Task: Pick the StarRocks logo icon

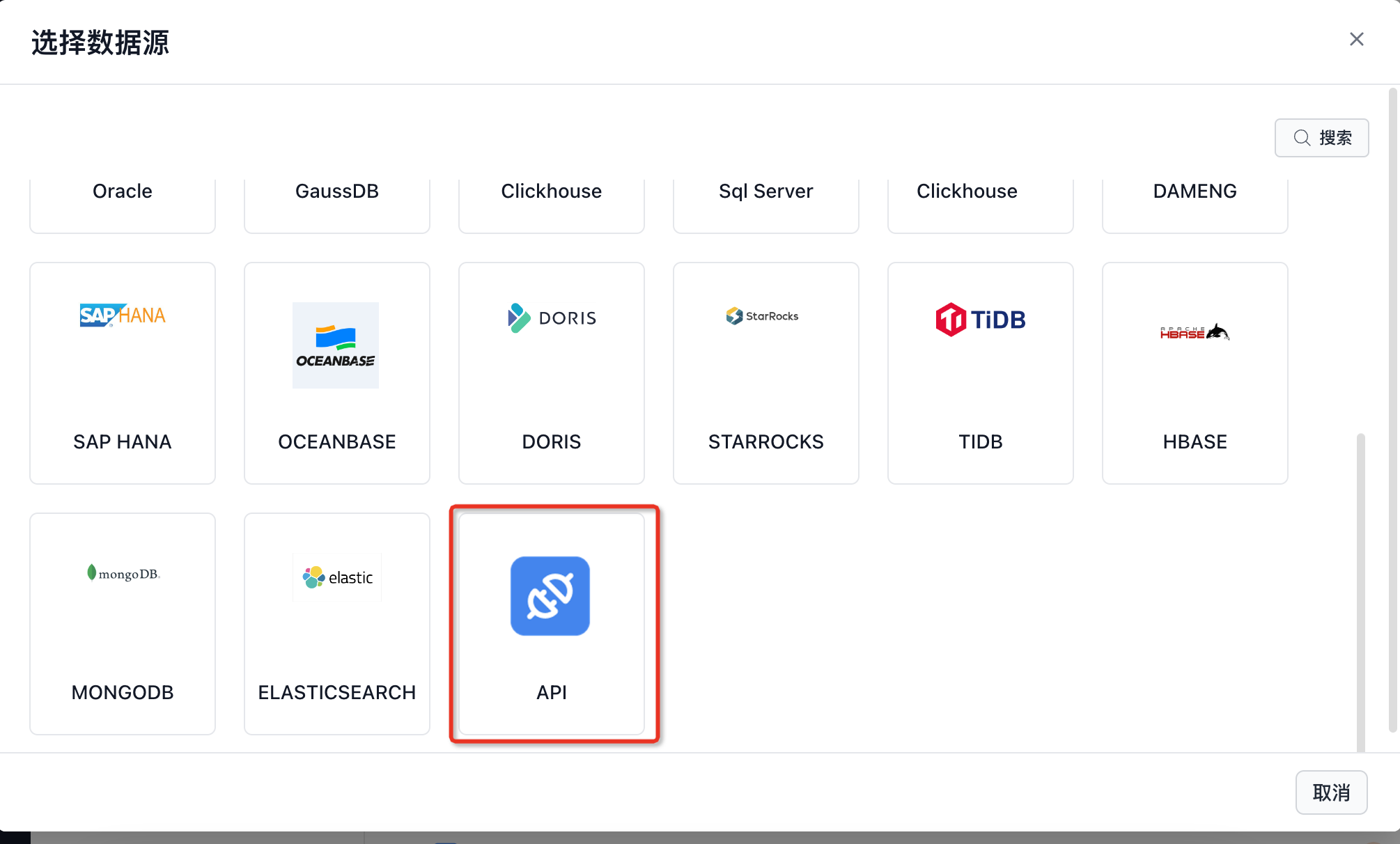Action: coord(763,316)
